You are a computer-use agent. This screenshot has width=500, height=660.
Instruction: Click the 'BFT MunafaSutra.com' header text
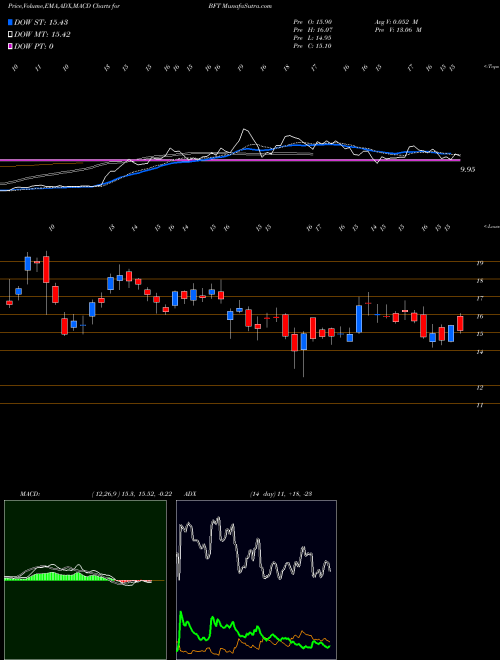point(240,6)
